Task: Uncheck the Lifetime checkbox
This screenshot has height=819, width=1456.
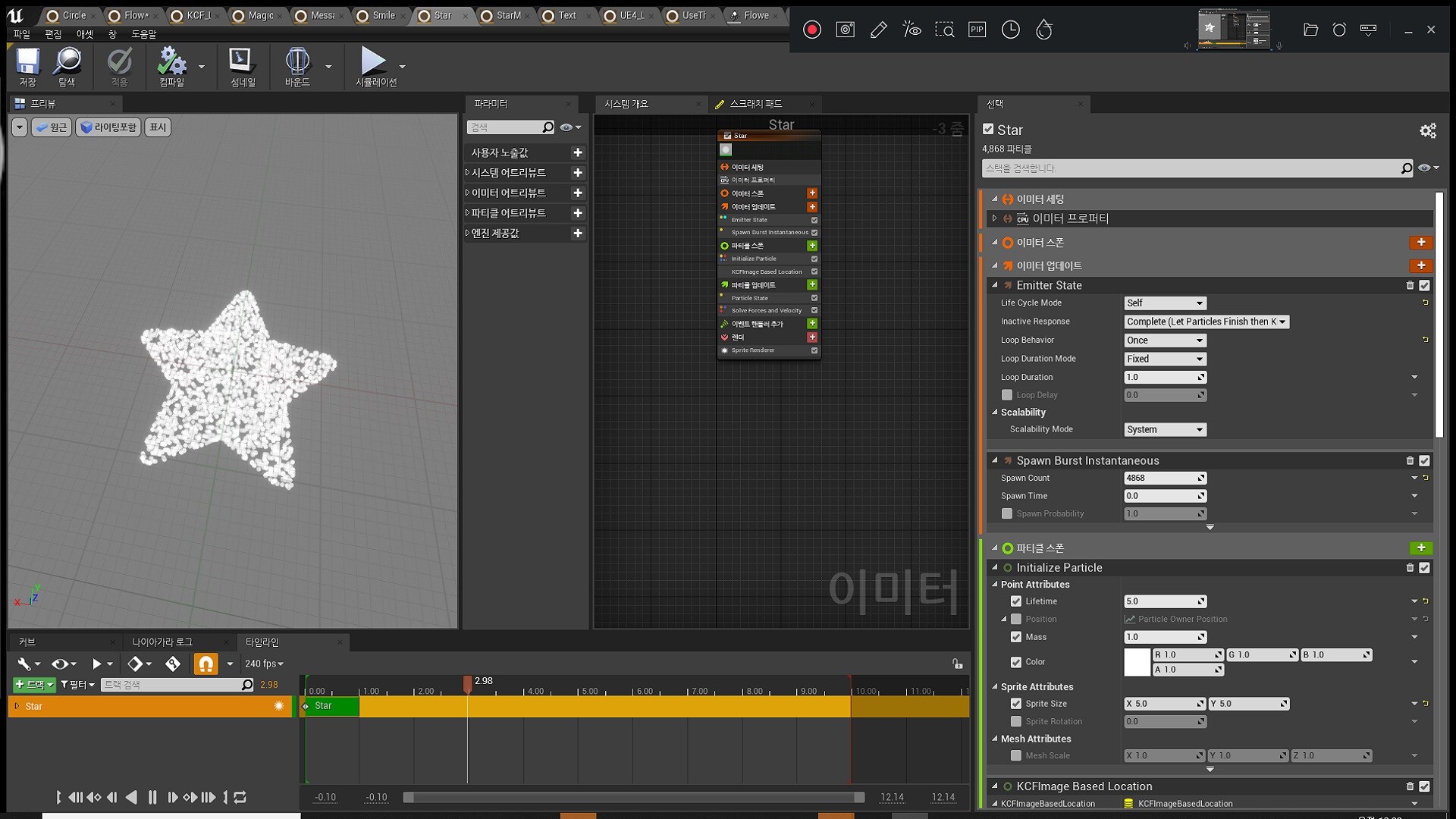Action: coord(1016,601)
